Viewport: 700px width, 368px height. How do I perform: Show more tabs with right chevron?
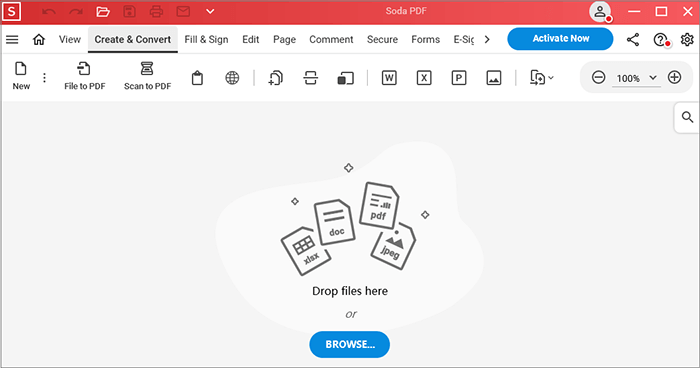487,40
